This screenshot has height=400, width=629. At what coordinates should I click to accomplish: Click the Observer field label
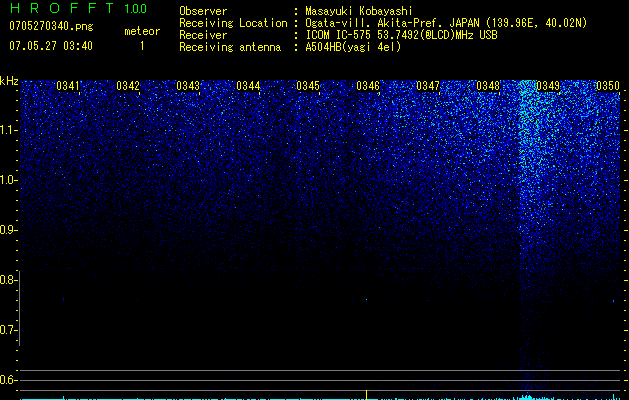(x=203, y=11)
